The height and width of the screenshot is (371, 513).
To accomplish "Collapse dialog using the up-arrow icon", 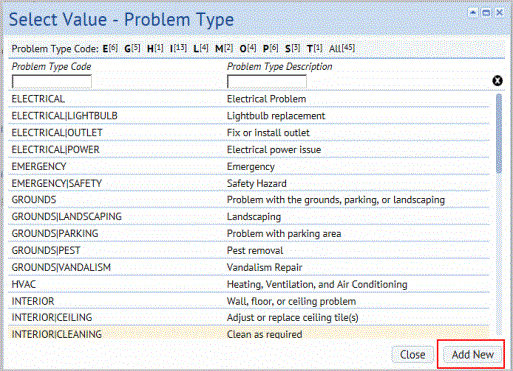I will [473, 13].
